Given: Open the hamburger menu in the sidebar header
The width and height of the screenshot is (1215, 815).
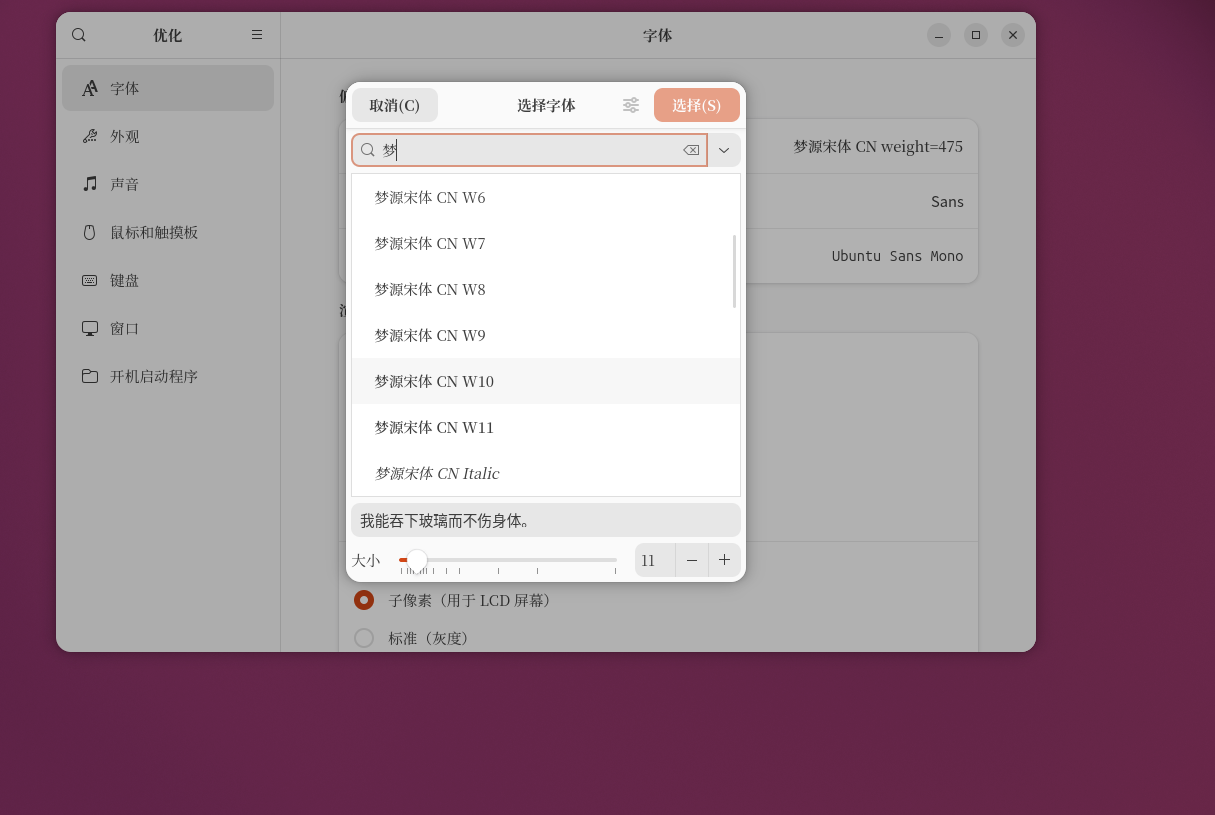Looking at the screenshot, I should [x=257, y=35].
